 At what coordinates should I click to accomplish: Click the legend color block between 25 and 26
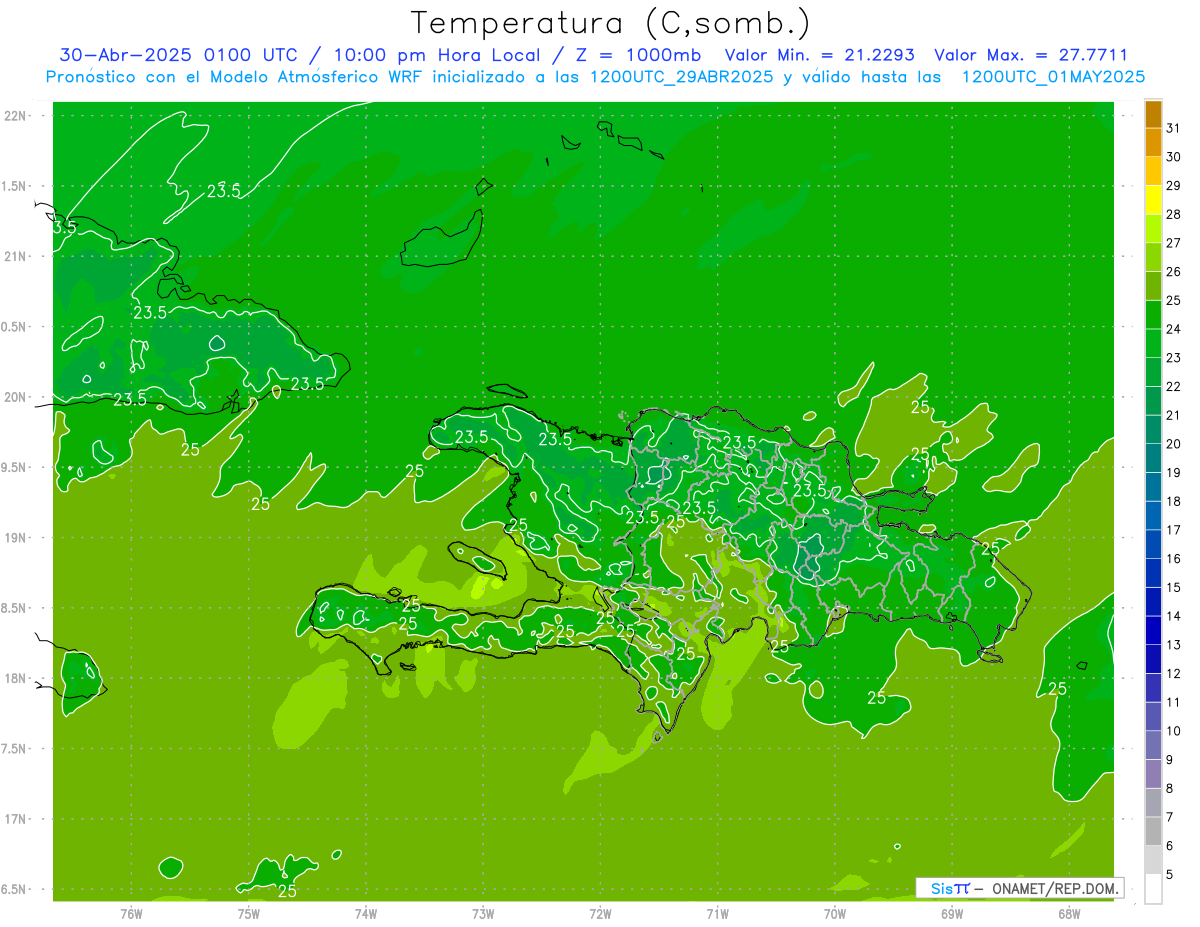click(x=1153, y=286)
